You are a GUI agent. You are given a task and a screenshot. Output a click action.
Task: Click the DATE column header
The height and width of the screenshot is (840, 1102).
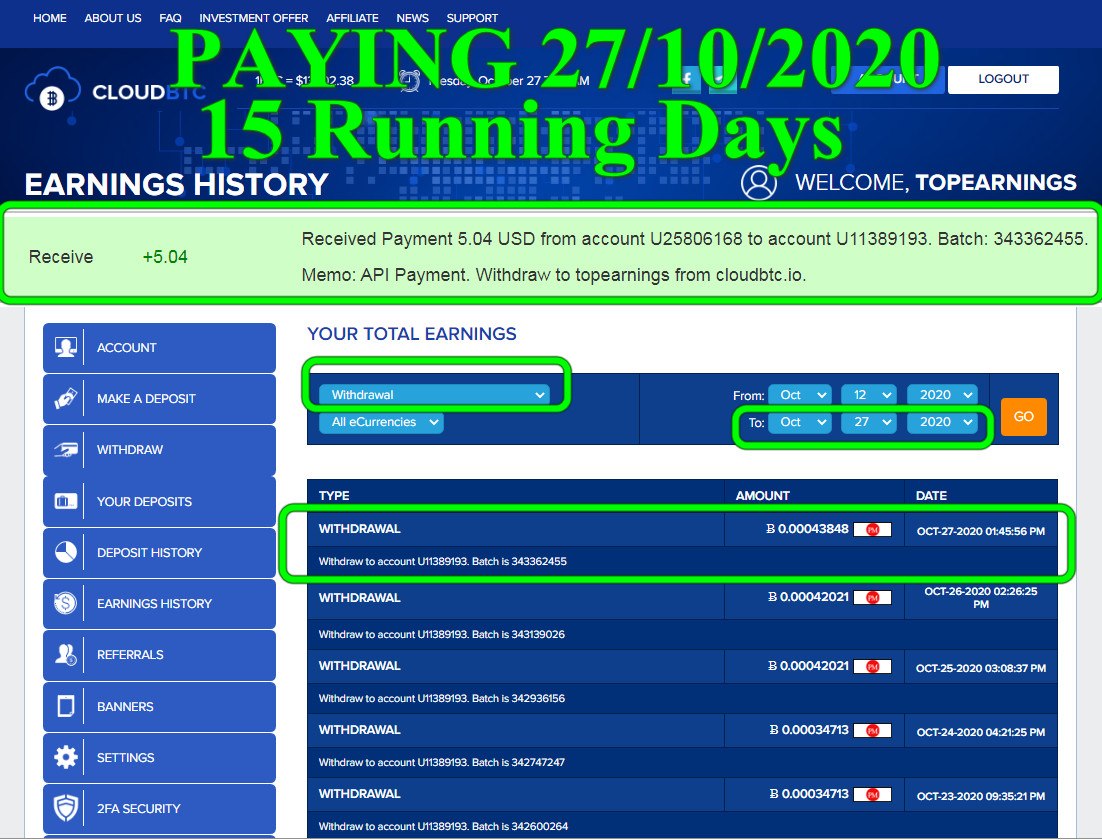931,496
